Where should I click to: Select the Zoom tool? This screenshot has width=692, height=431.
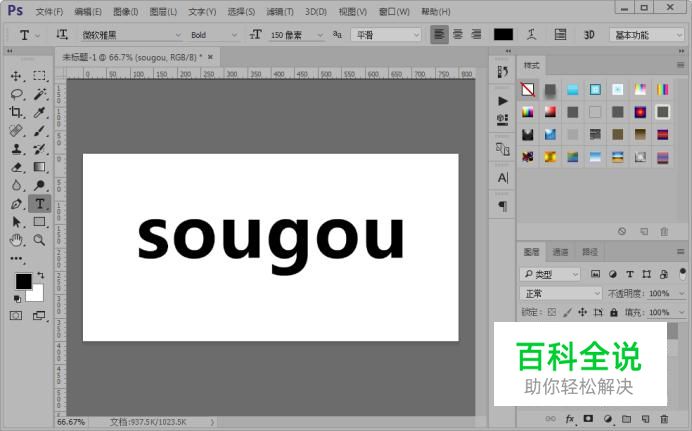click(x=39, y=240)
